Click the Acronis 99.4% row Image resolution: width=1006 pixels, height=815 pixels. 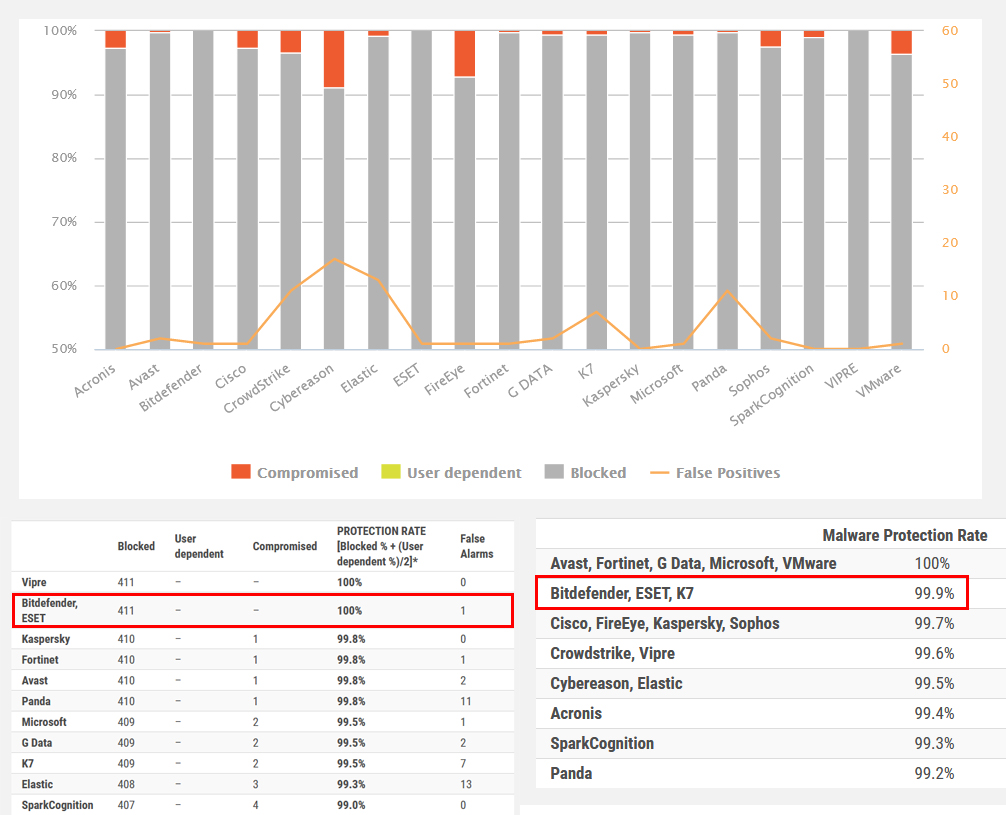pyautogui.click(x=771, y=713)
